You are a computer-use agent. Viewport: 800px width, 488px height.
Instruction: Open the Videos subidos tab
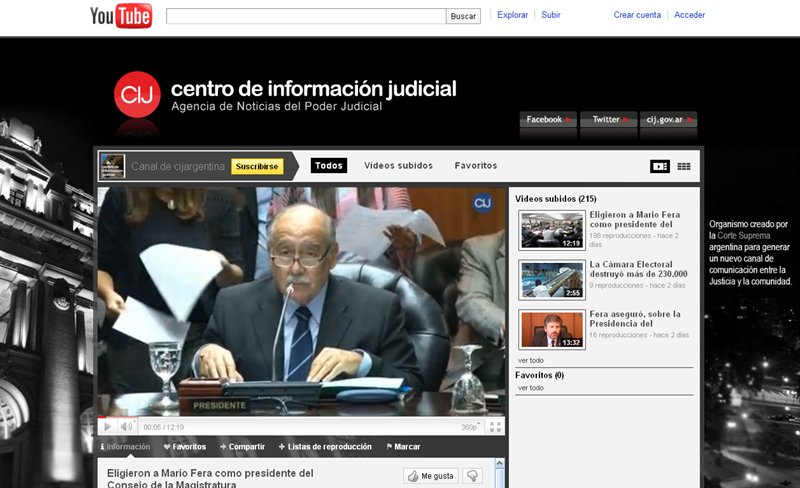398,165
